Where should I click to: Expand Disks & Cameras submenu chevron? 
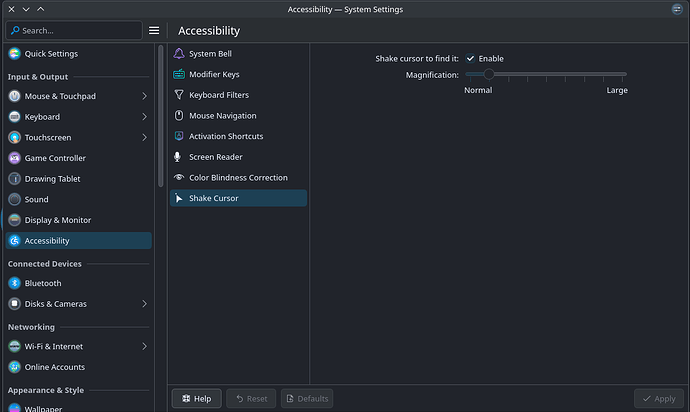(144, 304)
